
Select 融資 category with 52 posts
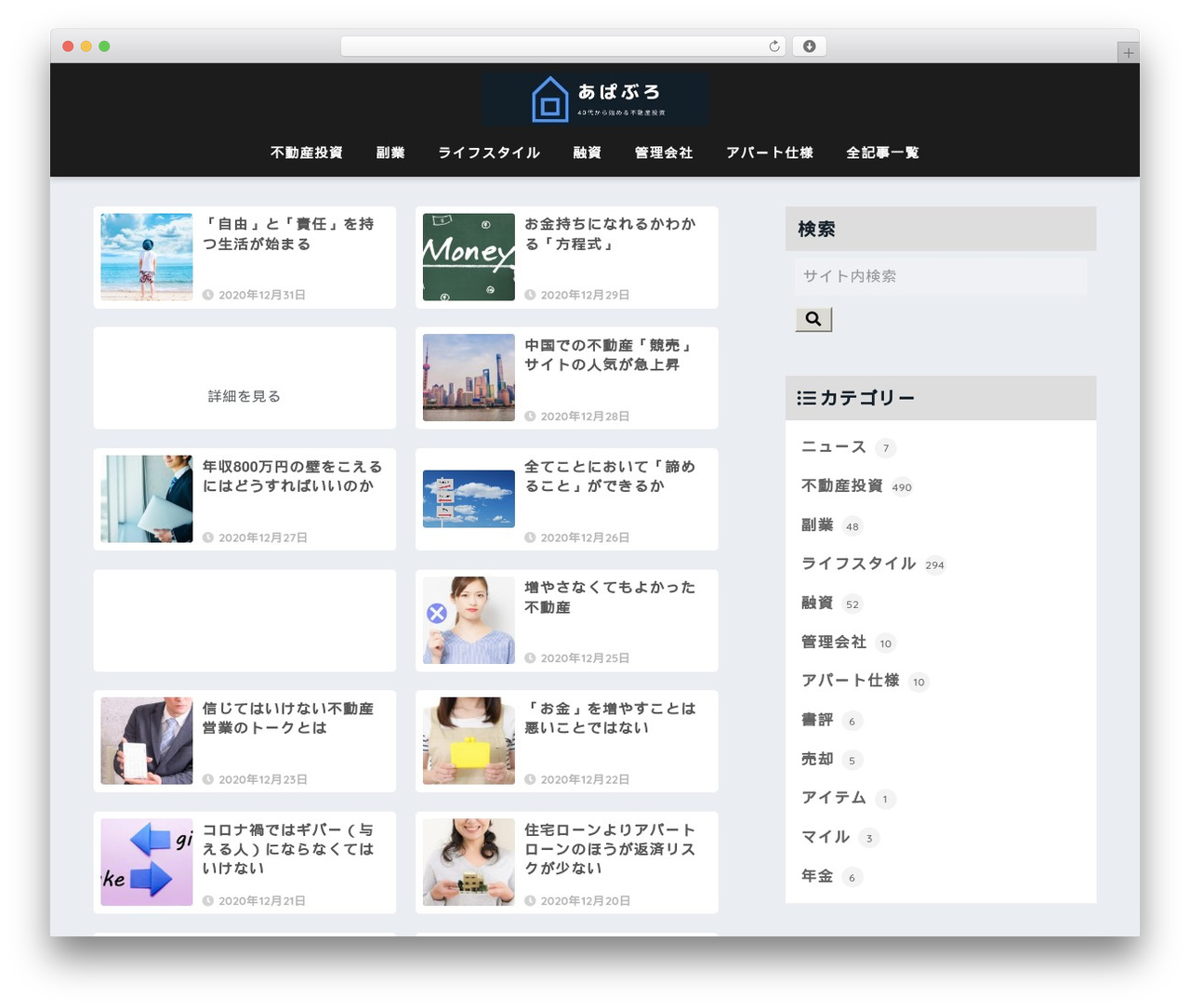(817, 603)
